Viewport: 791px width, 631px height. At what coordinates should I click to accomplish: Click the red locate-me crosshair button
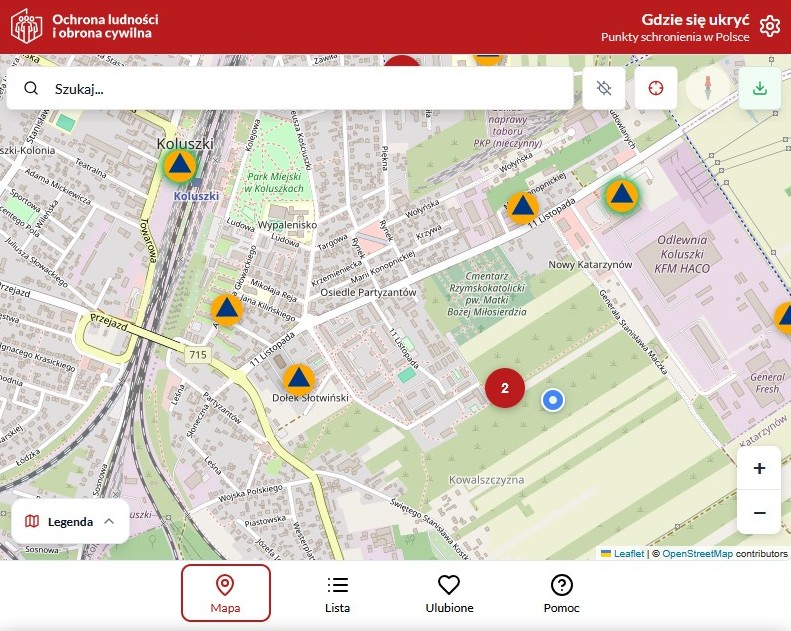(656, 88)
